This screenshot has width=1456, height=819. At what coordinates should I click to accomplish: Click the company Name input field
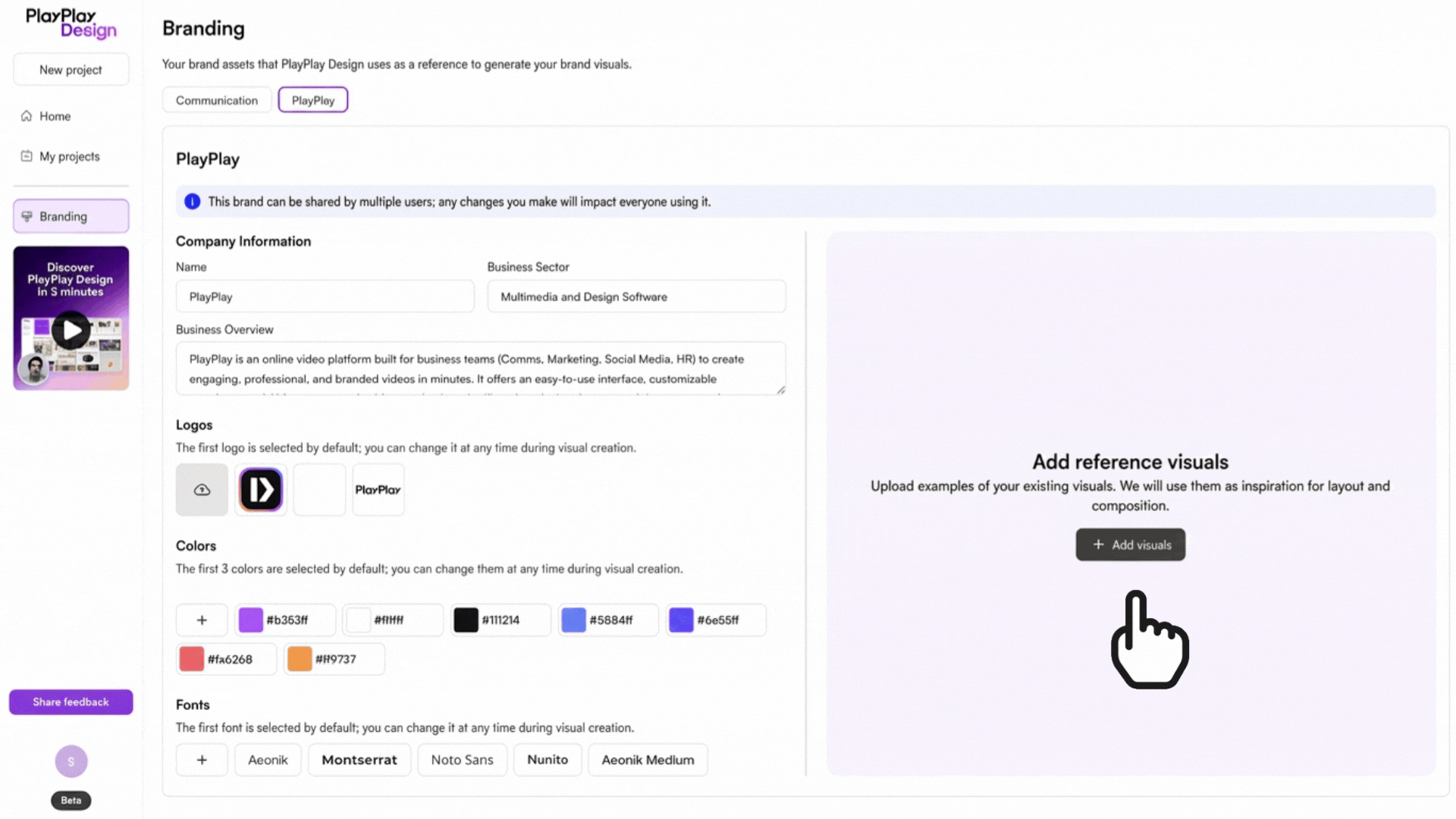(325, 297)
